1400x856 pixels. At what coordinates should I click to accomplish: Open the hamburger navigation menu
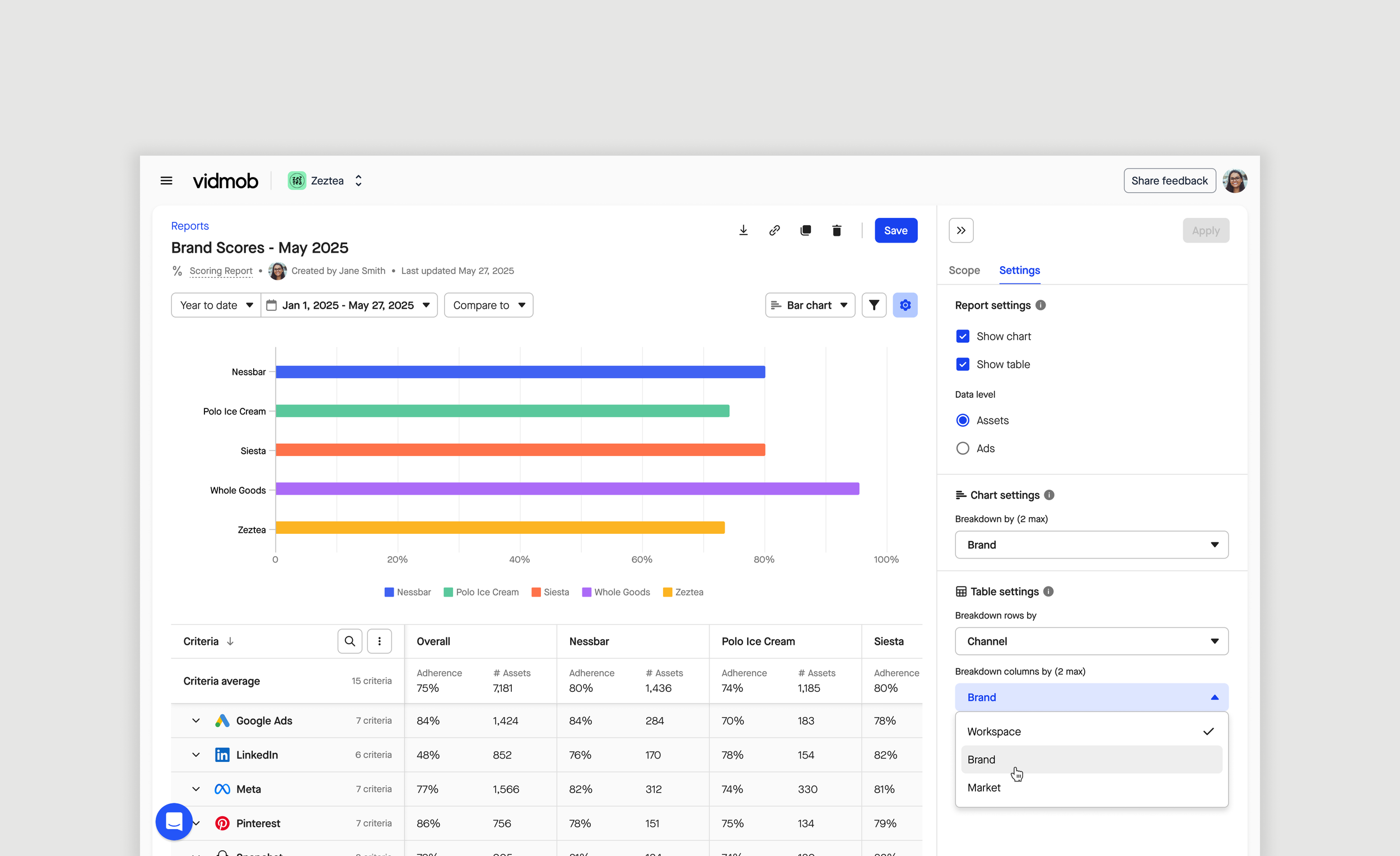coord(166,181)
